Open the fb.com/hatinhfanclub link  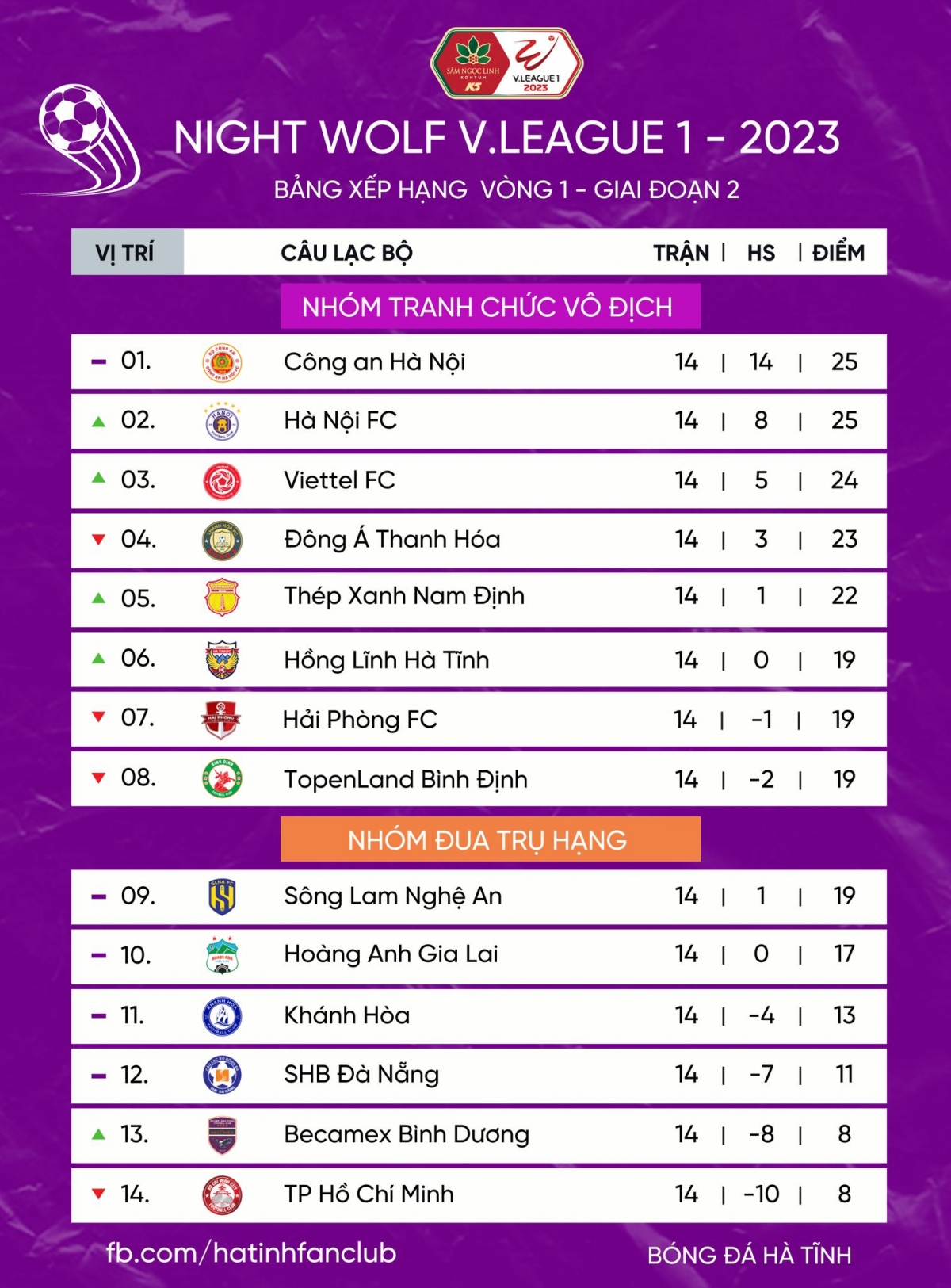251,1252
